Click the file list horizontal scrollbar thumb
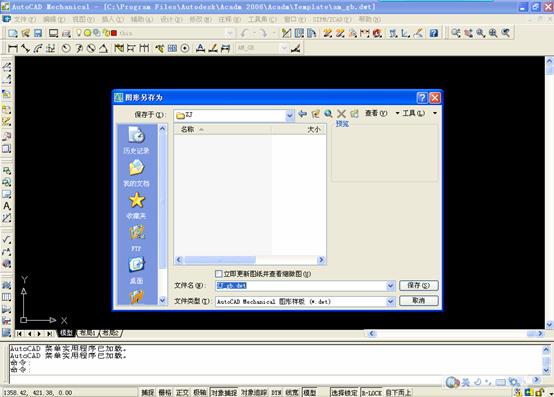The width and height of the screenshot is (554, 397). [219, 260]
